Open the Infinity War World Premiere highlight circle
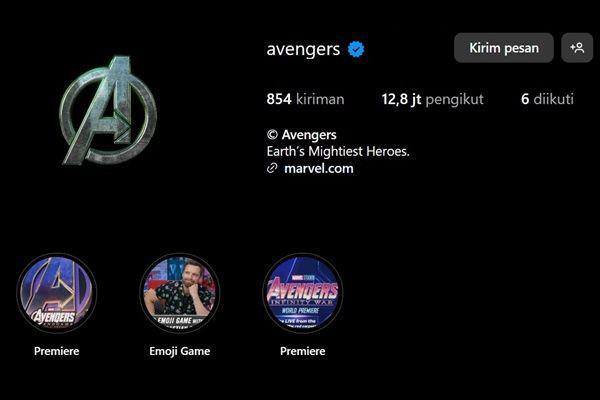This screenshot has height=400, width=600. 303,293
